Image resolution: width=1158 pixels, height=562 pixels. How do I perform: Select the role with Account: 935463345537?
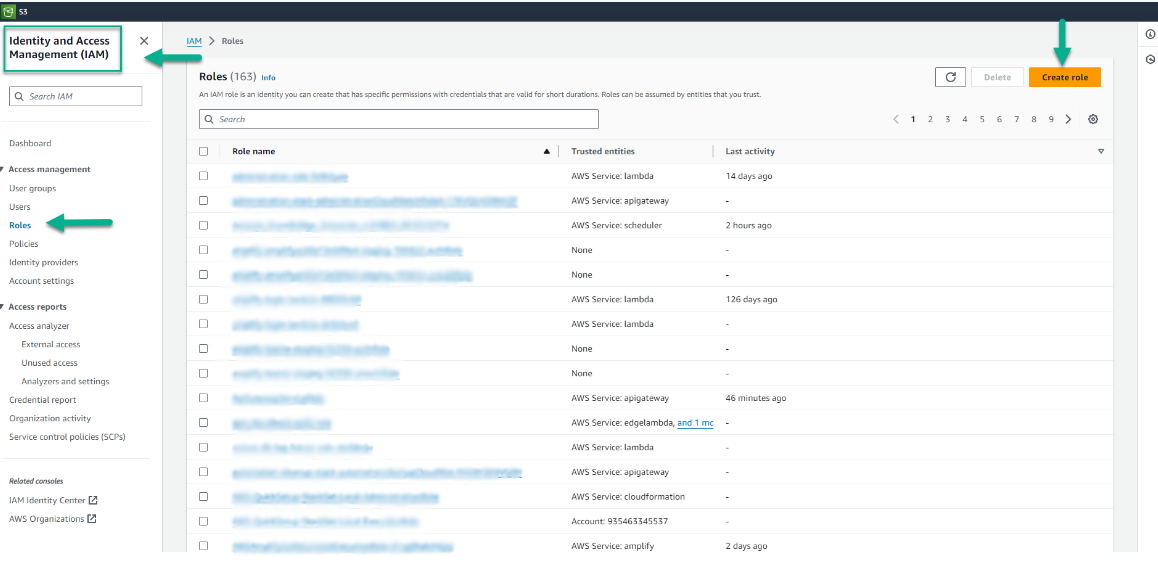[204, 522]
